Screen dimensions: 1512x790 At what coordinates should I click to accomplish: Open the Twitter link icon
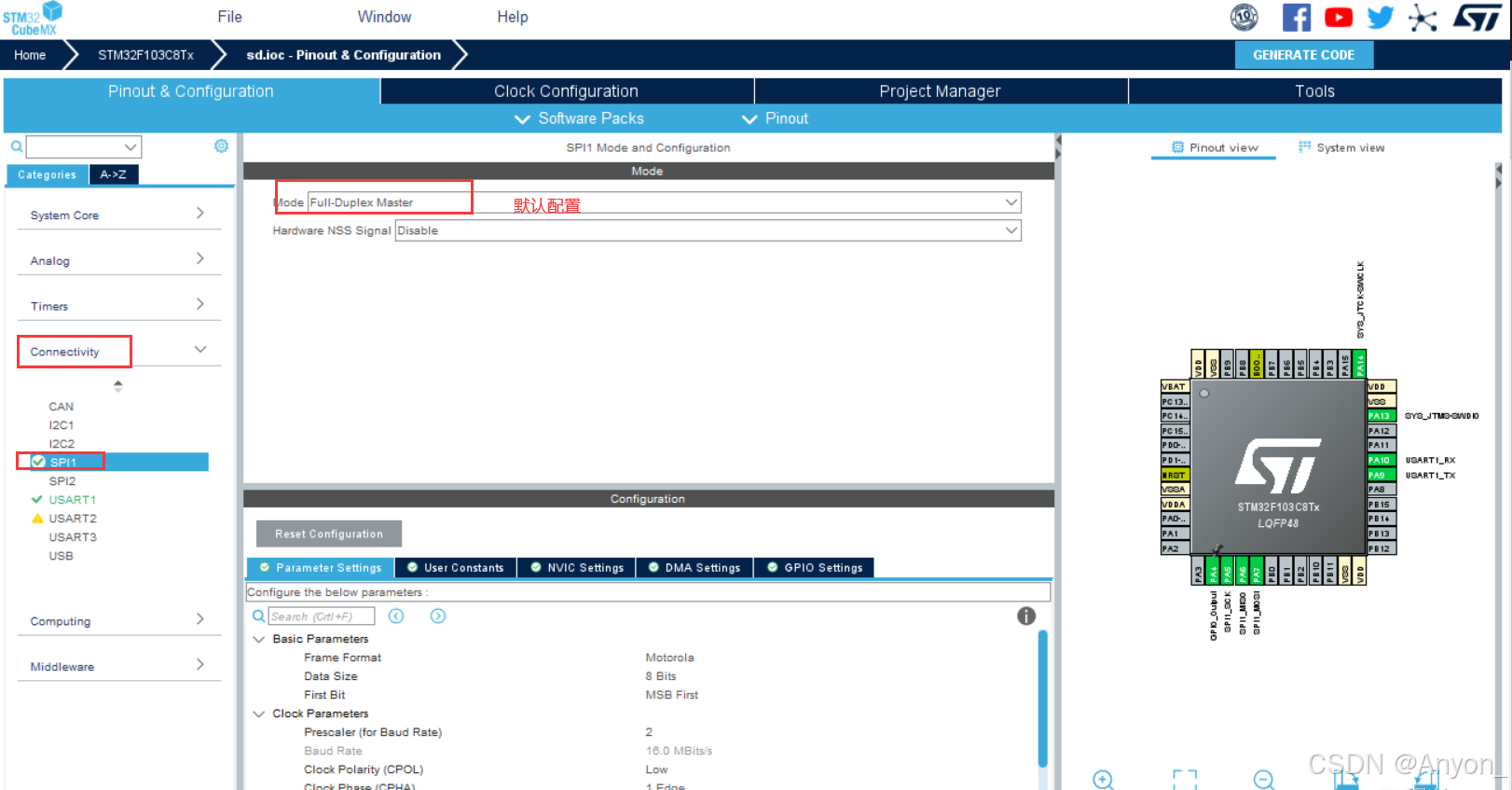click(1381, 17)
